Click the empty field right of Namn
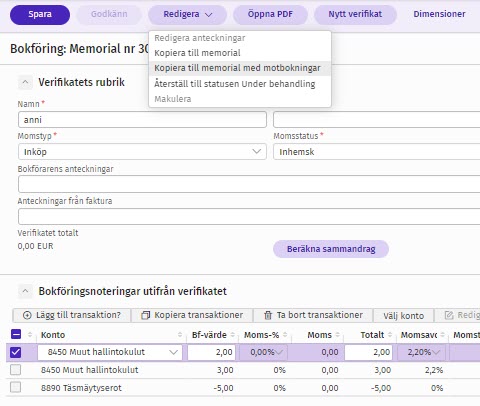Image resolution: width=480 pixels, height=406 pixels. (377, 120)
